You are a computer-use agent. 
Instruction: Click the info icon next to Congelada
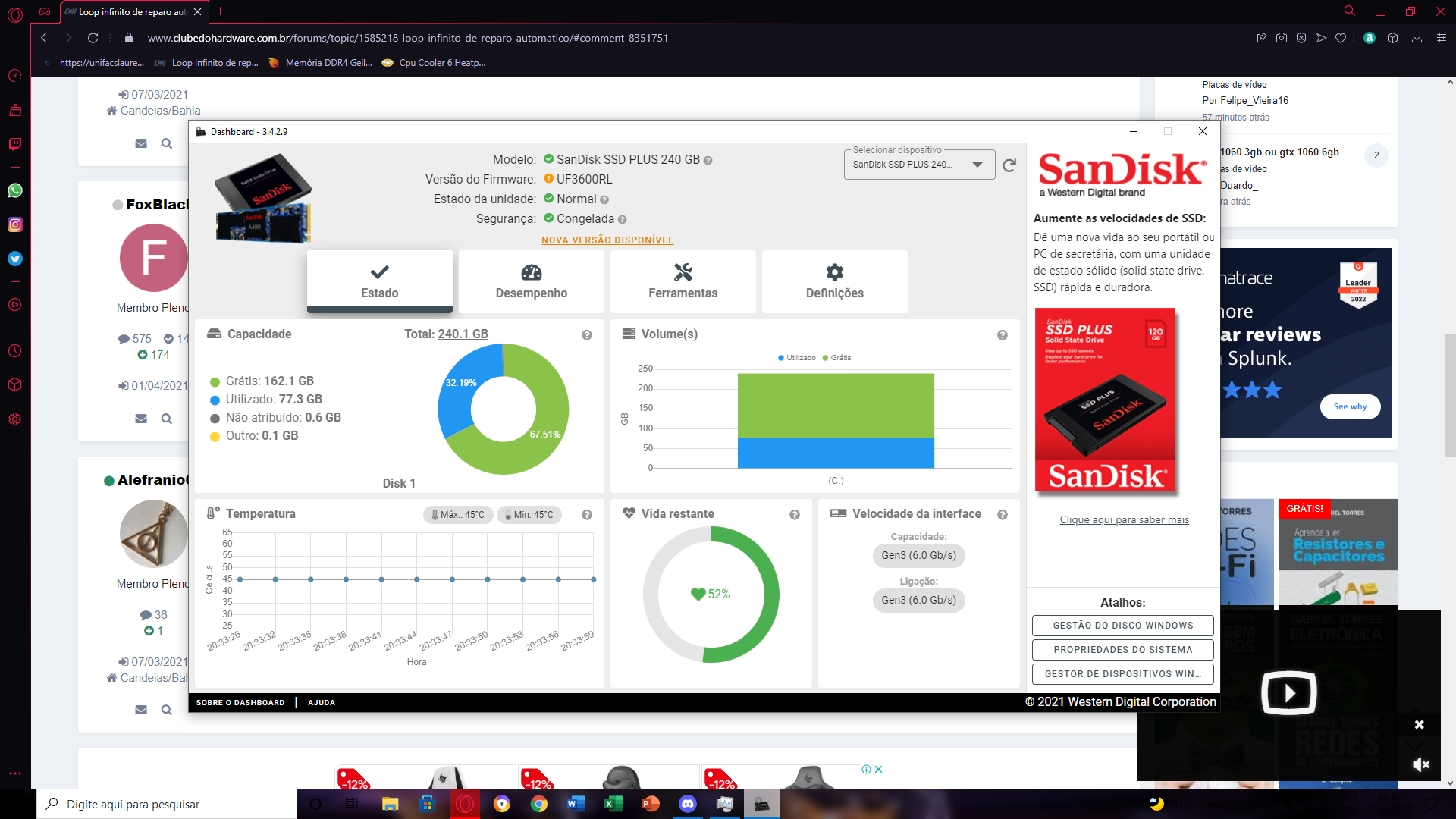pyautogui.click(x=622, y=220)
